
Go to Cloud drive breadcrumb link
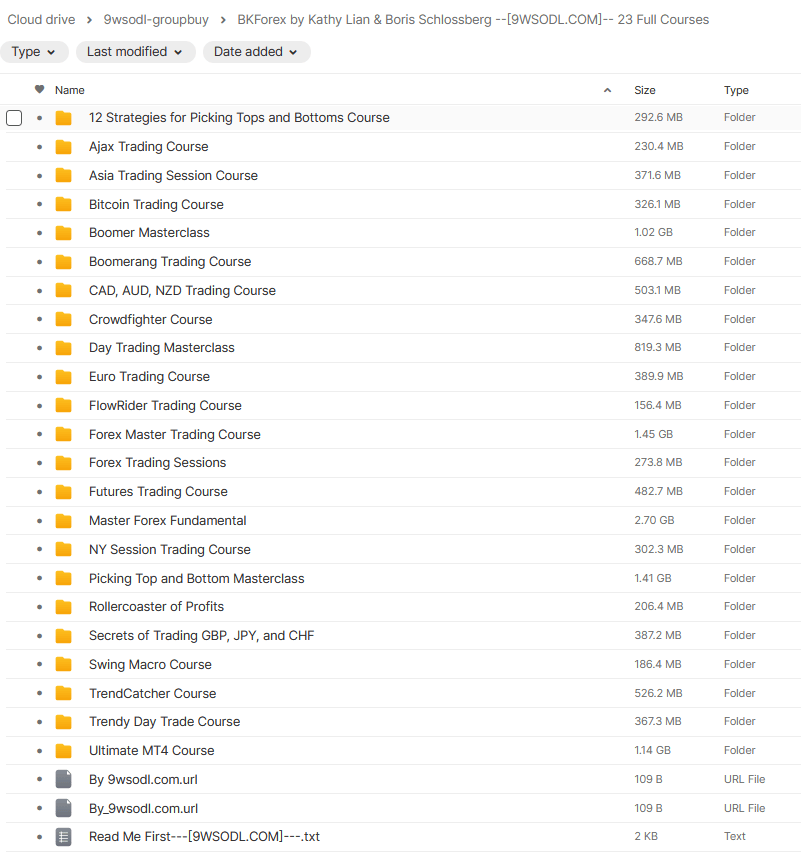click(41, 20)
